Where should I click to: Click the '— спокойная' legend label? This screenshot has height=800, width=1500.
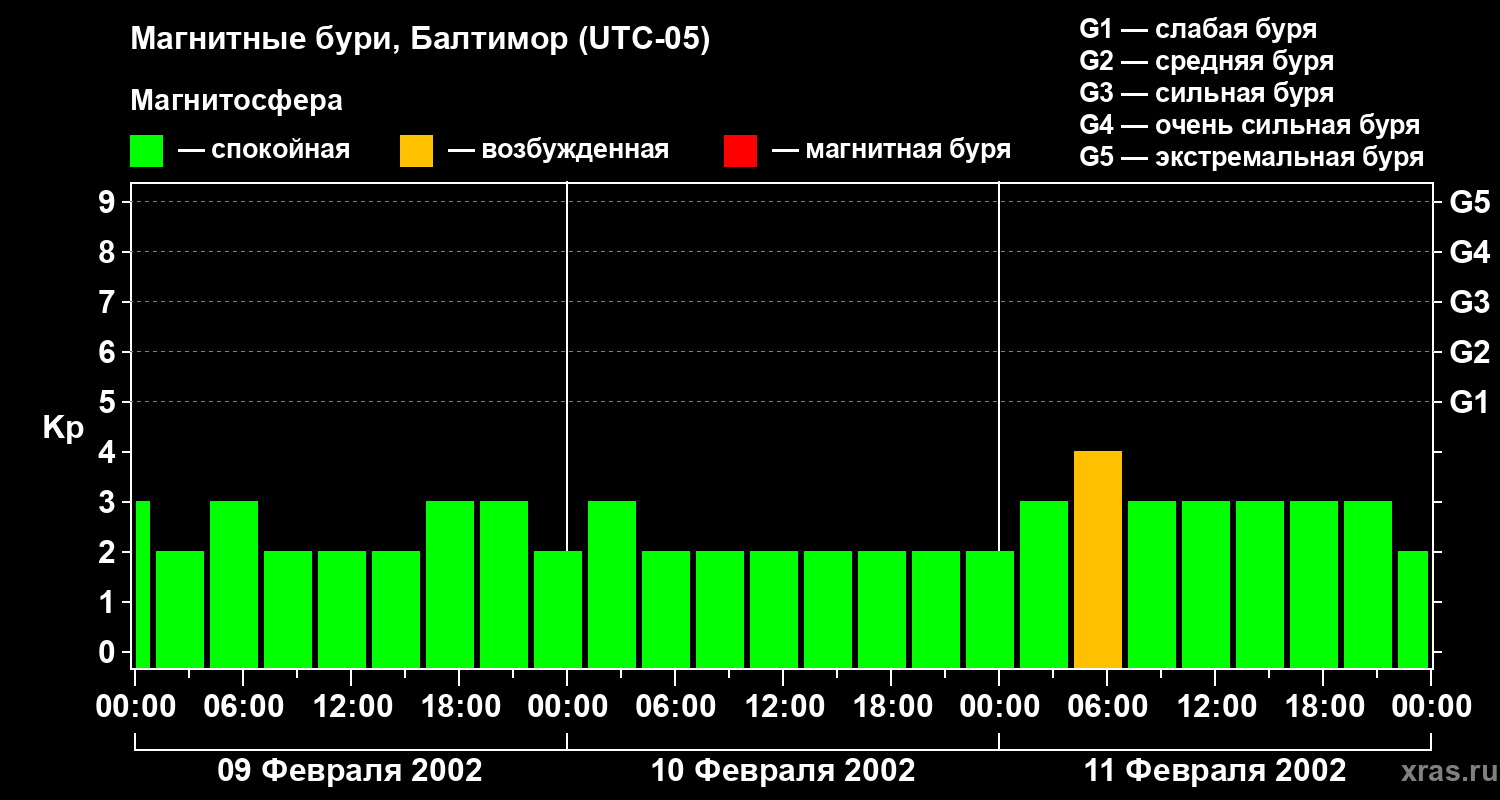(264, 150)
